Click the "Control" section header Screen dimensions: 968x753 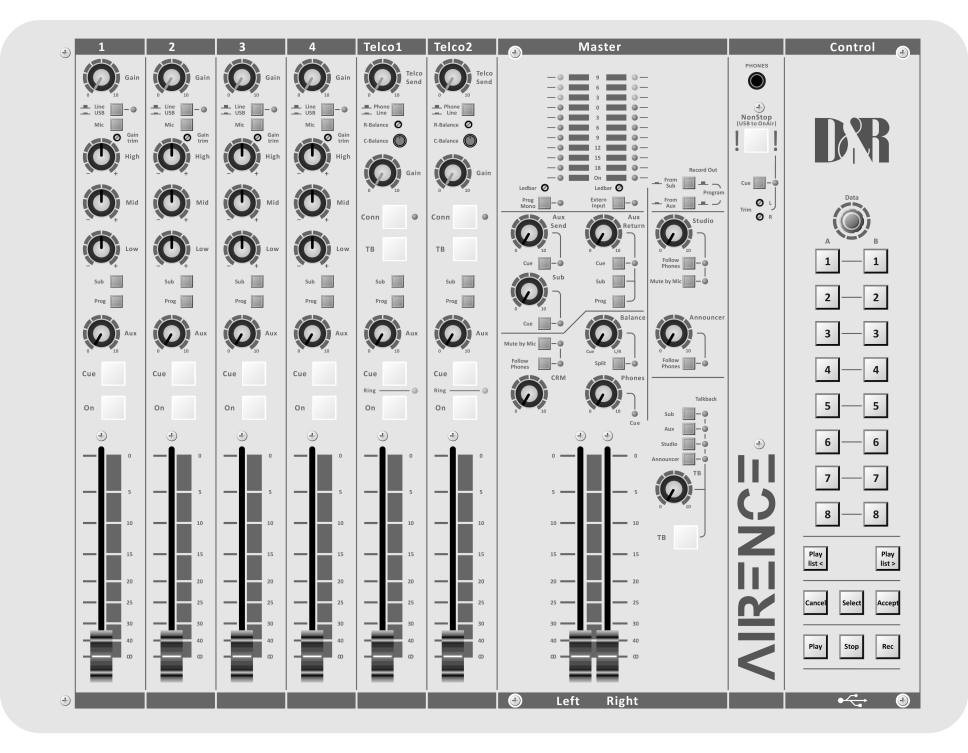coord(852,47)
